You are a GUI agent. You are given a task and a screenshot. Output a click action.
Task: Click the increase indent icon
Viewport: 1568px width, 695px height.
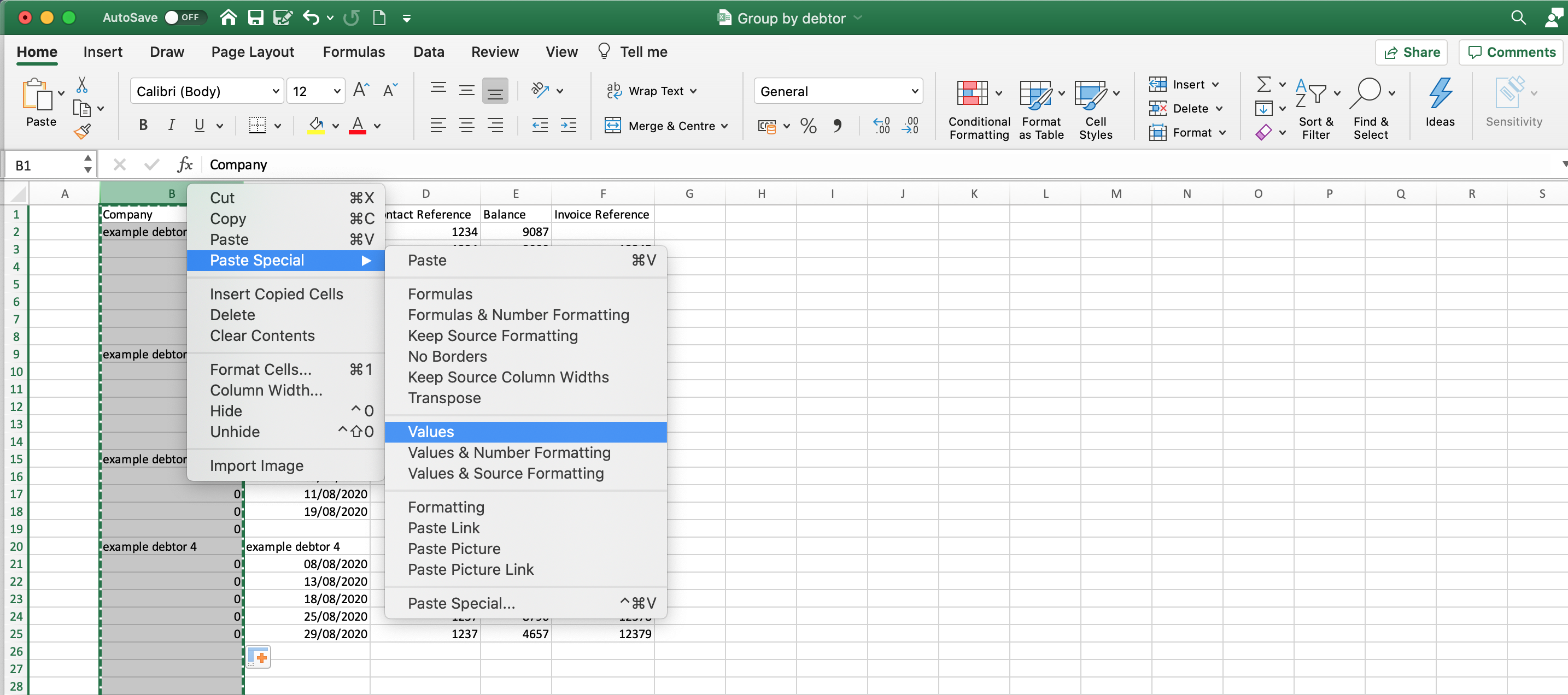click(569, 126)
